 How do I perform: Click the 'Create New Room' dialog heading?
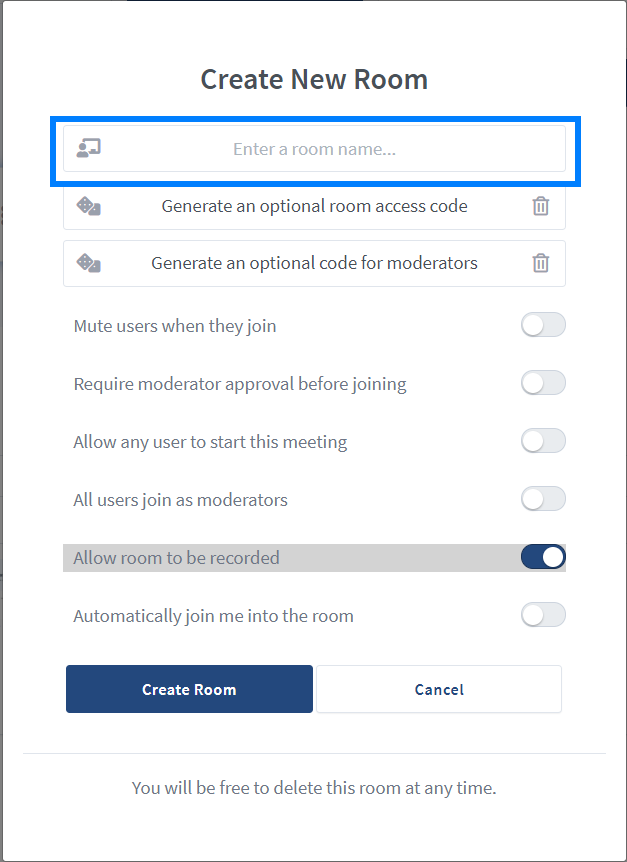point(314,80)
